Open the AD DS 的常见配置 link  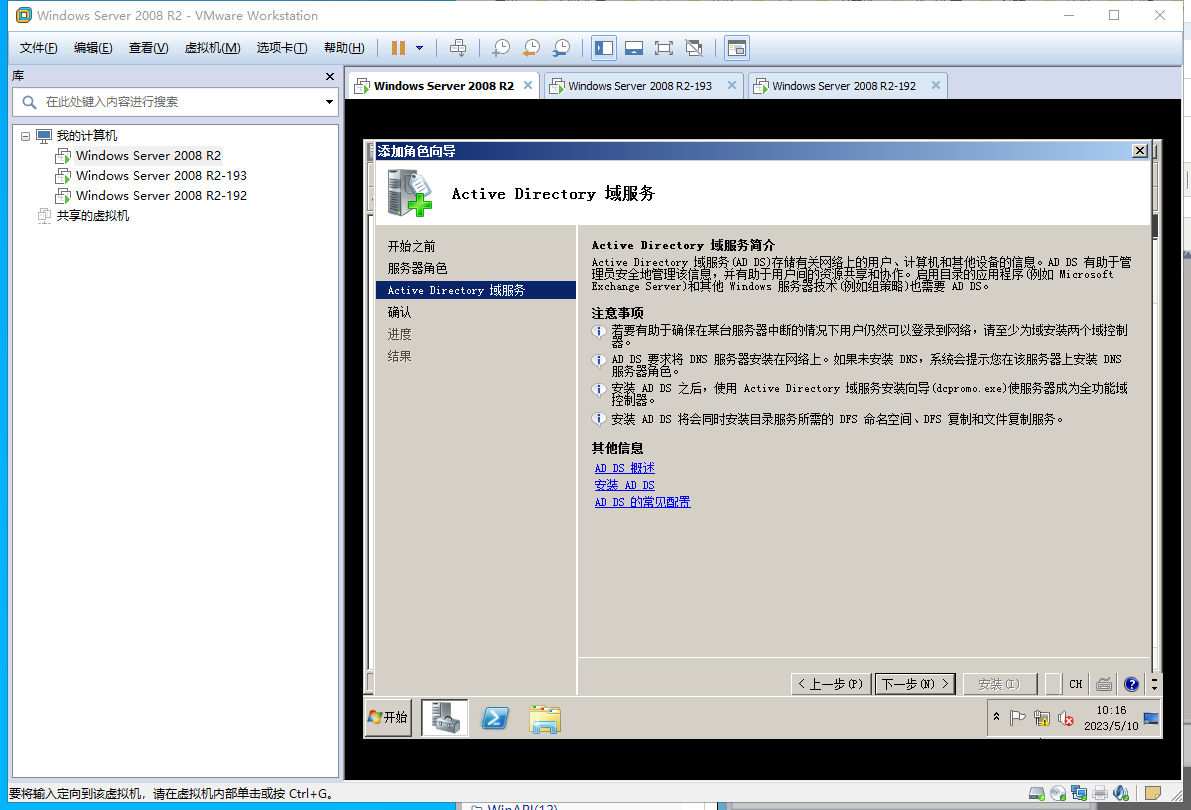click(643, 502)
